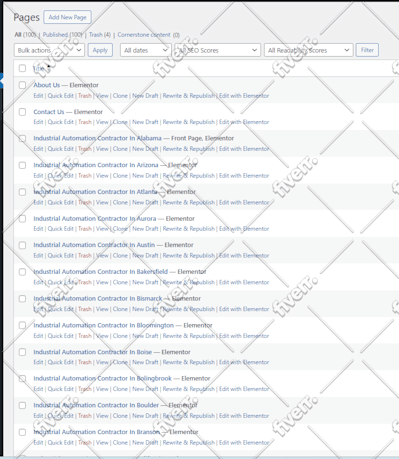Click View under the Branson page
This screenshot has width=399, height=459.
tap(102, 442)
